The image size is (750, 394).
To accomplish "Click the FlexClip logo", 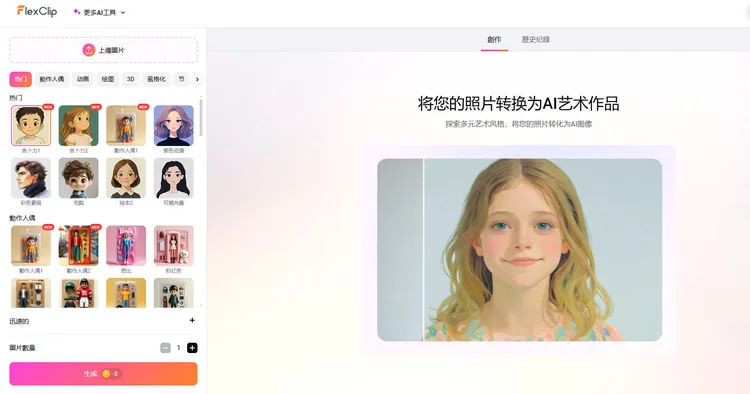I will pos(37,11).
